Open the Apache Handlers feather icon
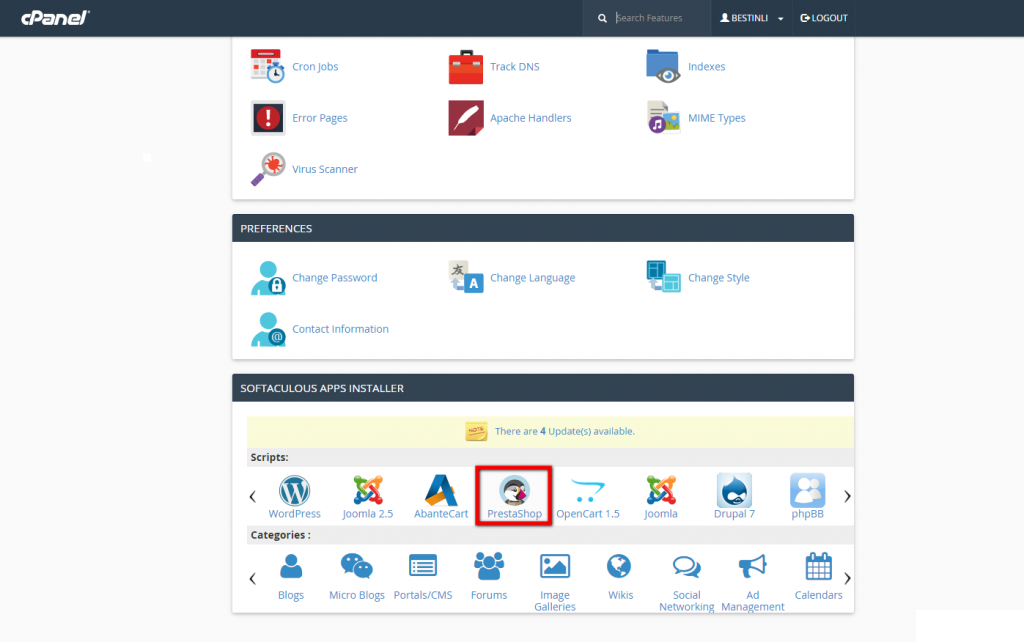1024x642 pixels. (x=466, y=118)
